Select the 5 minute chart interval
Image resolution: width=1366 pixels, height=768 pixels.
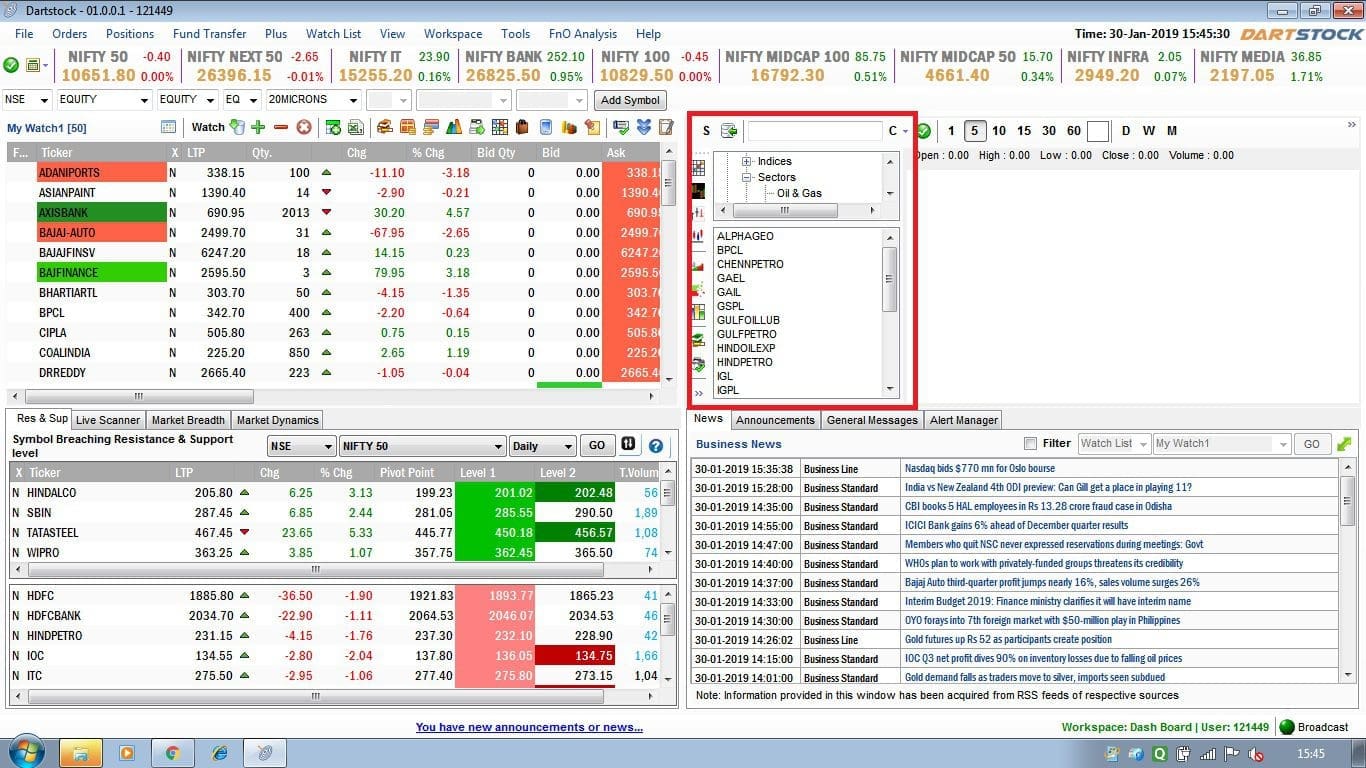click(975, 131)
